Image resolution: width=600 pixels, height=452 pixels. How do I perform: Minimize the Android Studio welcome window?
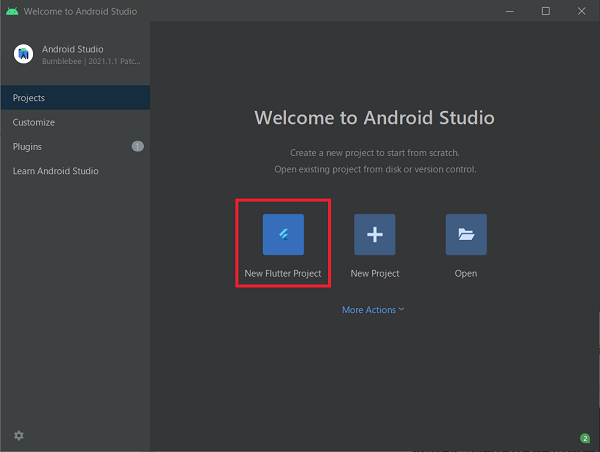point(510,11)
